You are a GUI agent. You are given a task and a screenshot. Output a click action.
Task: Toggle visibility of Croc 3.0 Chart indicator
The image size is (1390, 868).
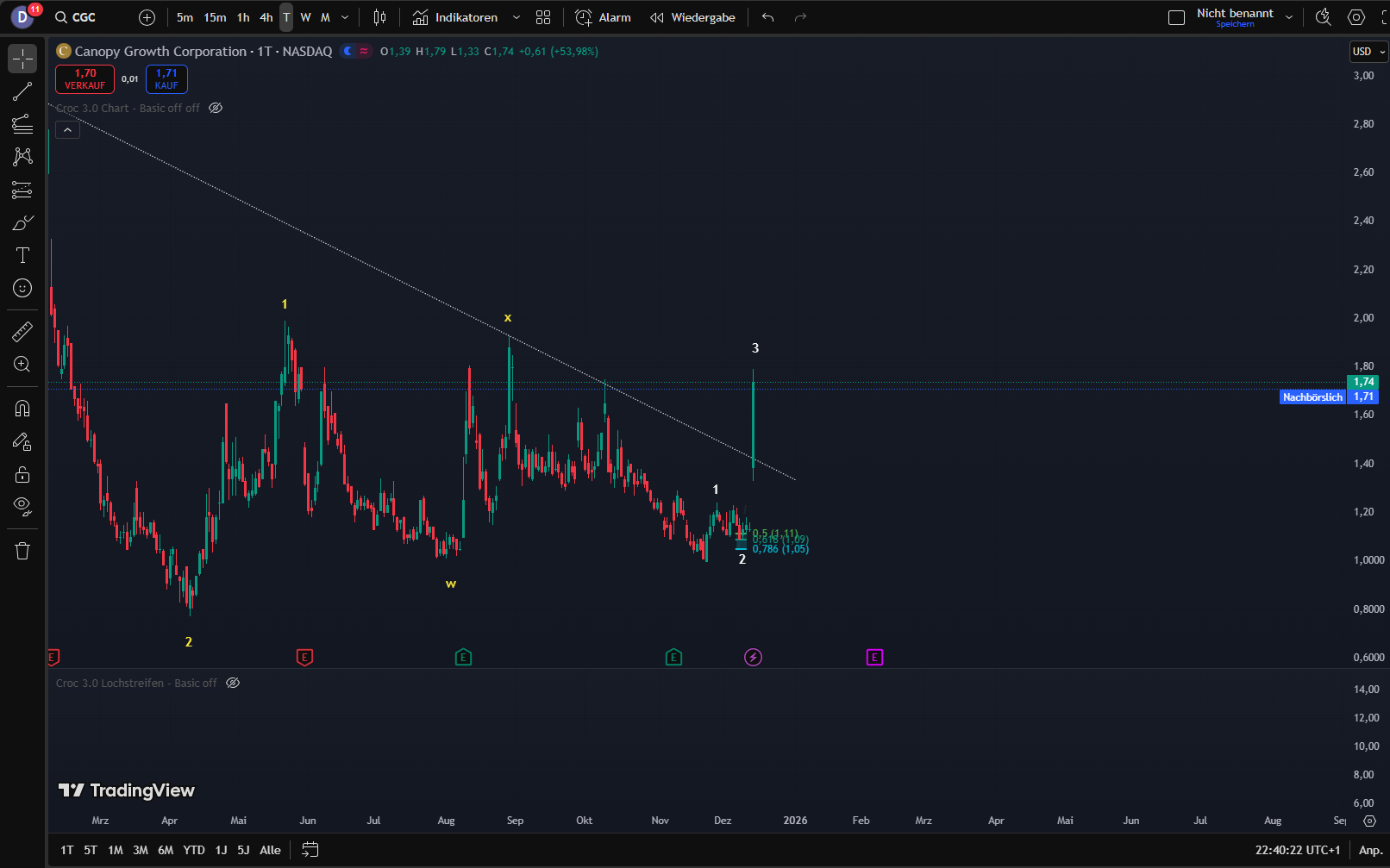(216, 109)
